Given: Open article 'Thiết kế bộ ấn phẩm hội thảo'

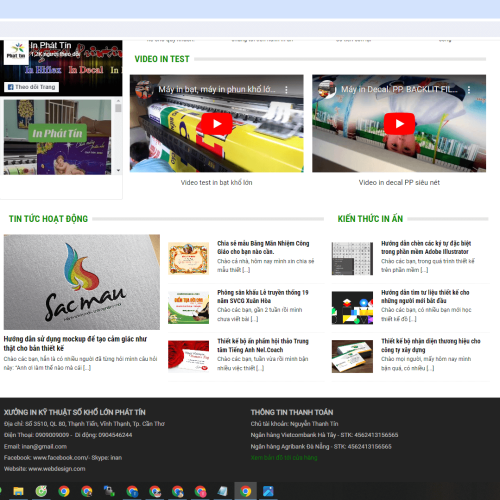Looking at the screenshot, I should coord(263,345).
